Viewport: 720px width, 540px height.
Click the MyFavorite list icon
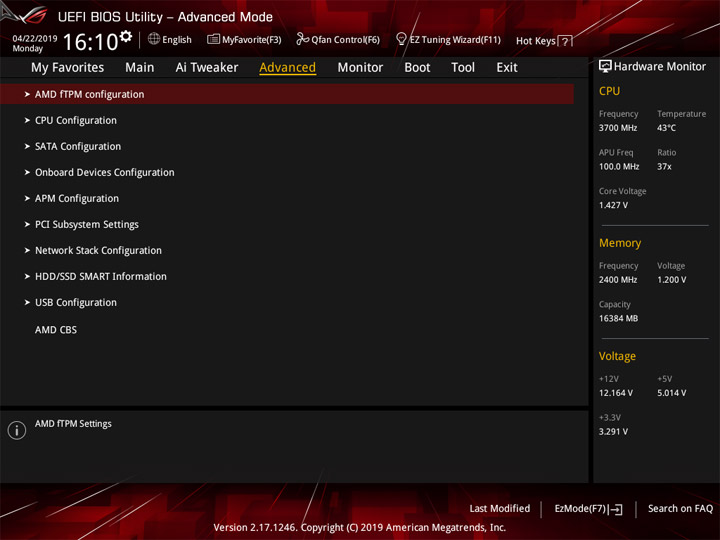coord(213,39)
